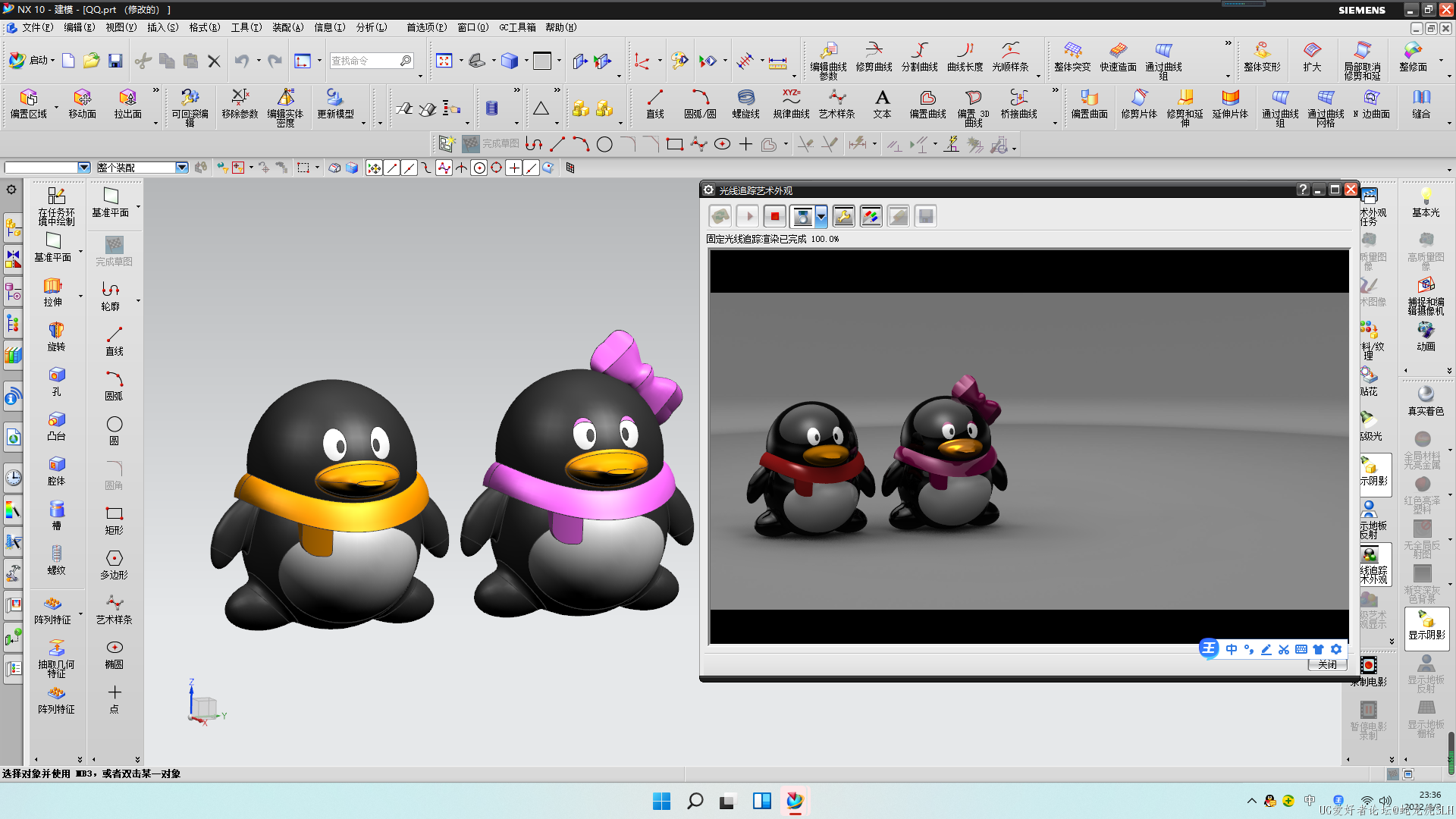
Task: Click the 关闭 button in ray trace window
Action: tap(1327, 664)
